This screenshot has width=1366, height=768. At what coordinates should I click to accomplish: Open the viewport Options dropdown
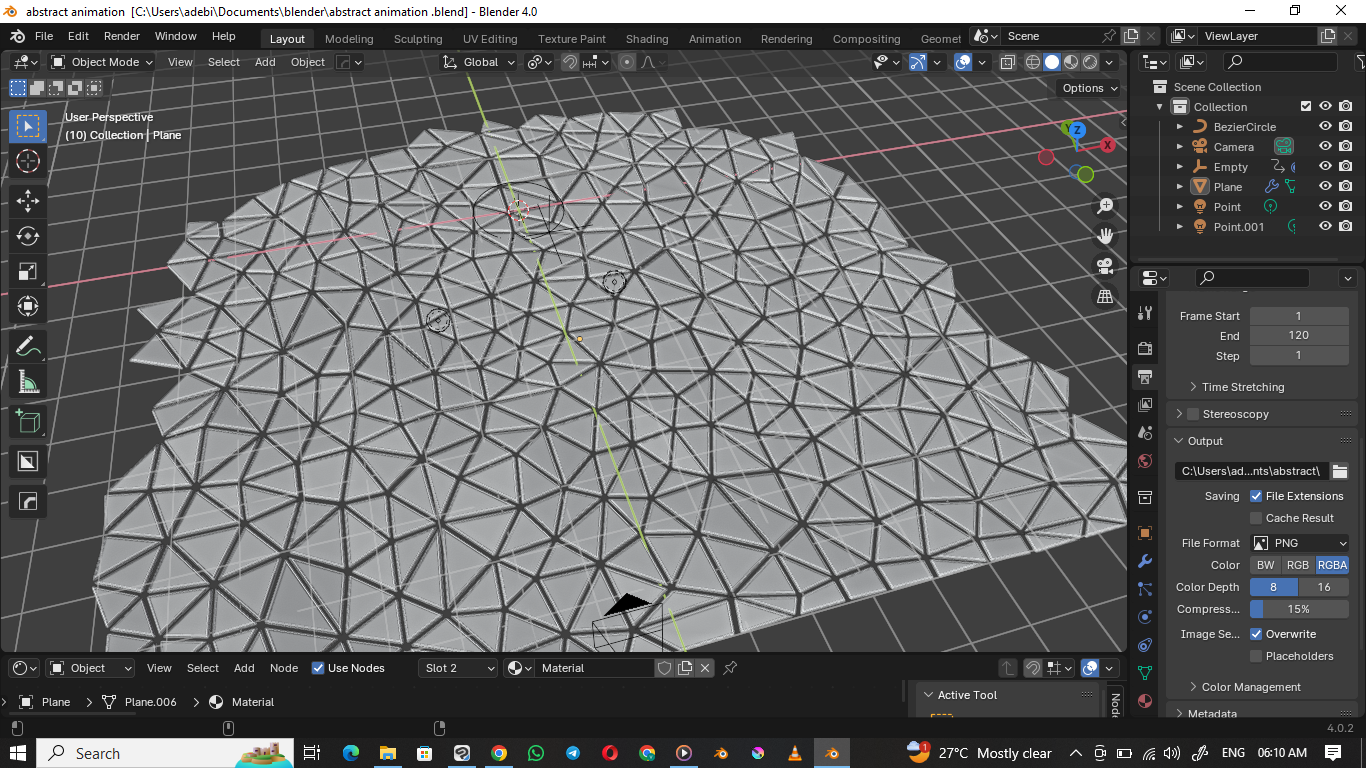(1090, 88)
